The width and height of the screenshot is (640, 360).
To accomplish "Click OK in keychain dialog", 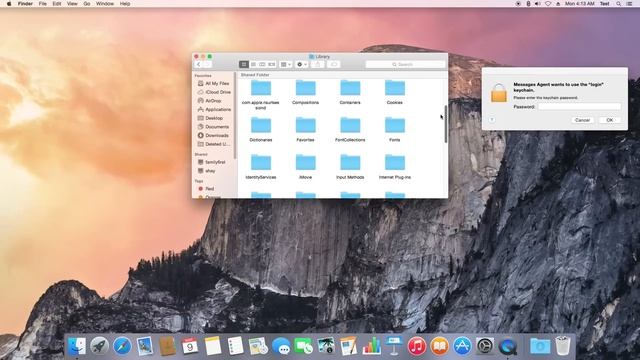I will 610,120.
